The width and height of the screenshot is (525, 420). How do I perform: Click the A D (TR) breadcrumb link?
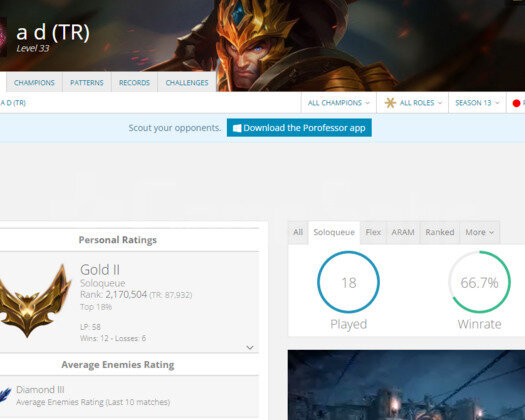13,103
